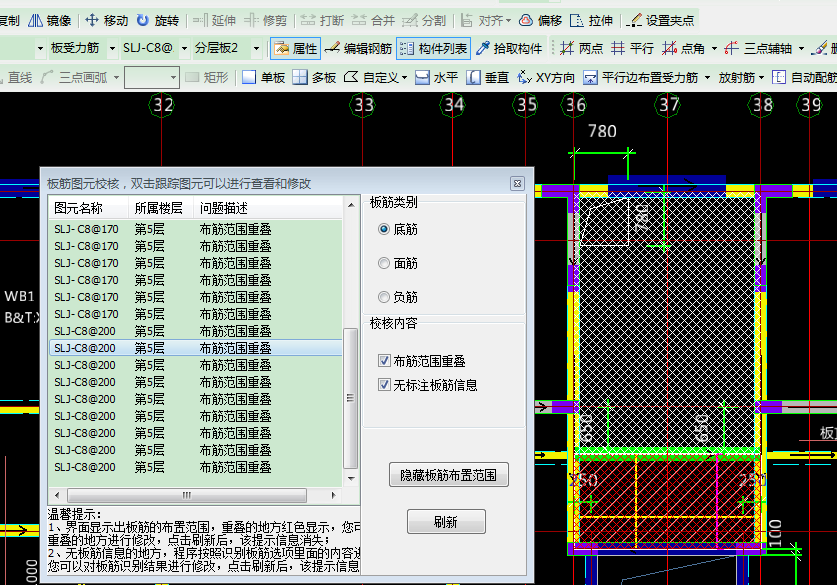Select 多板 multi-slab mode

[314, 78]
